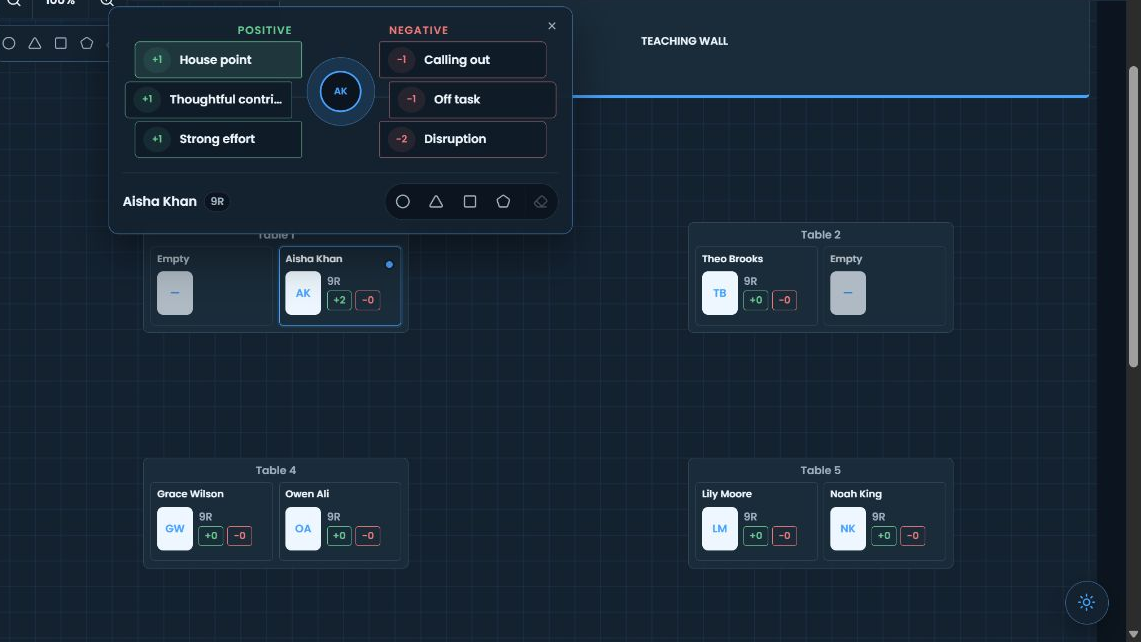Image resolution: width=1141 pixels, height=642 pixels.
Task: Close the Aisha Khan behaviour popup
Action: (552, 26)
